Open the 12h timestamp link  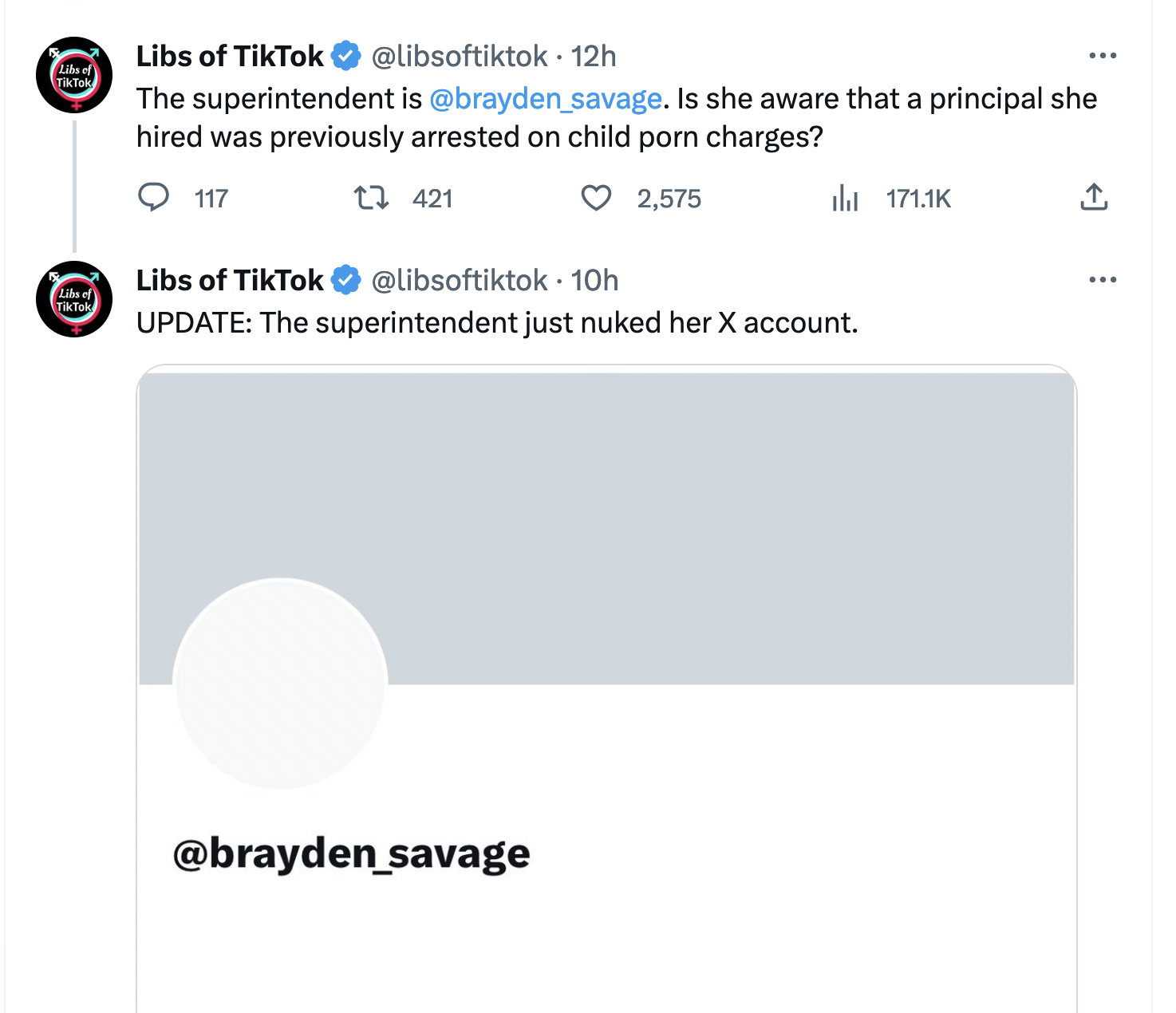coord(594,57)
